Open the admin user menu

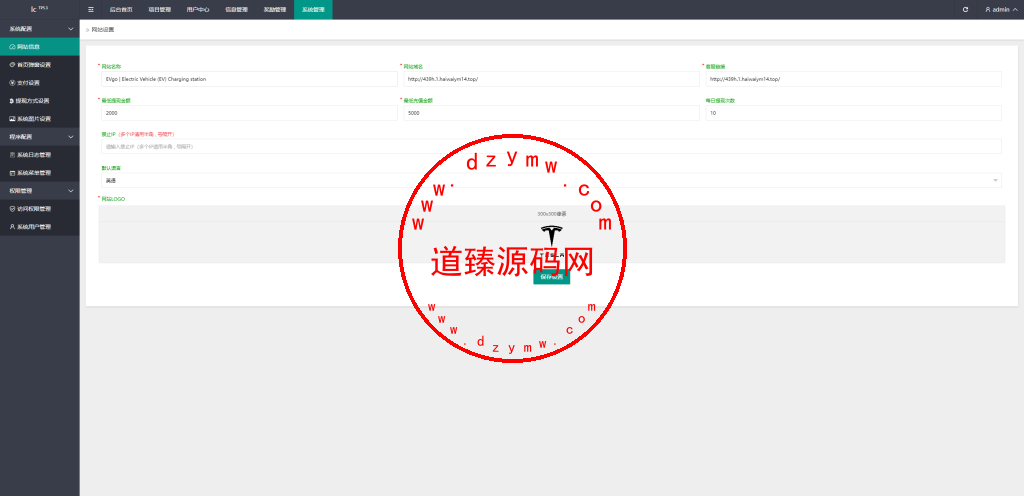click(x=1000, y=10)
